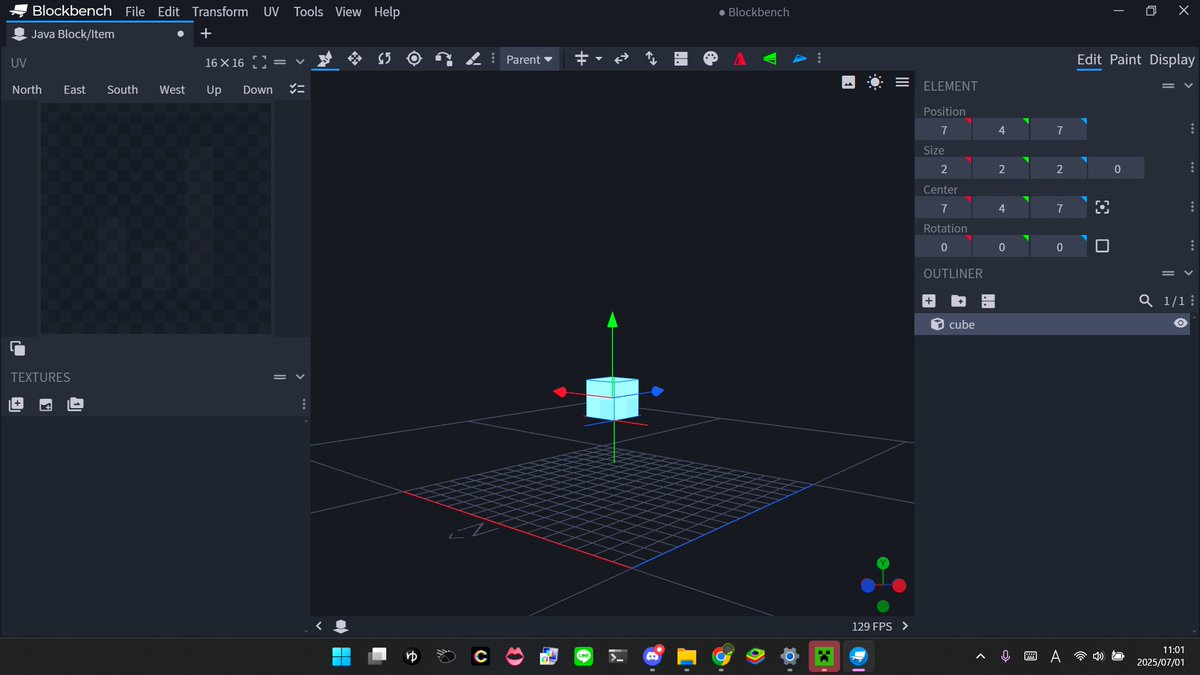1200x675 pixels.
Task: Toggle the red X-axis mirror icon
Action: tap(740, 59)
